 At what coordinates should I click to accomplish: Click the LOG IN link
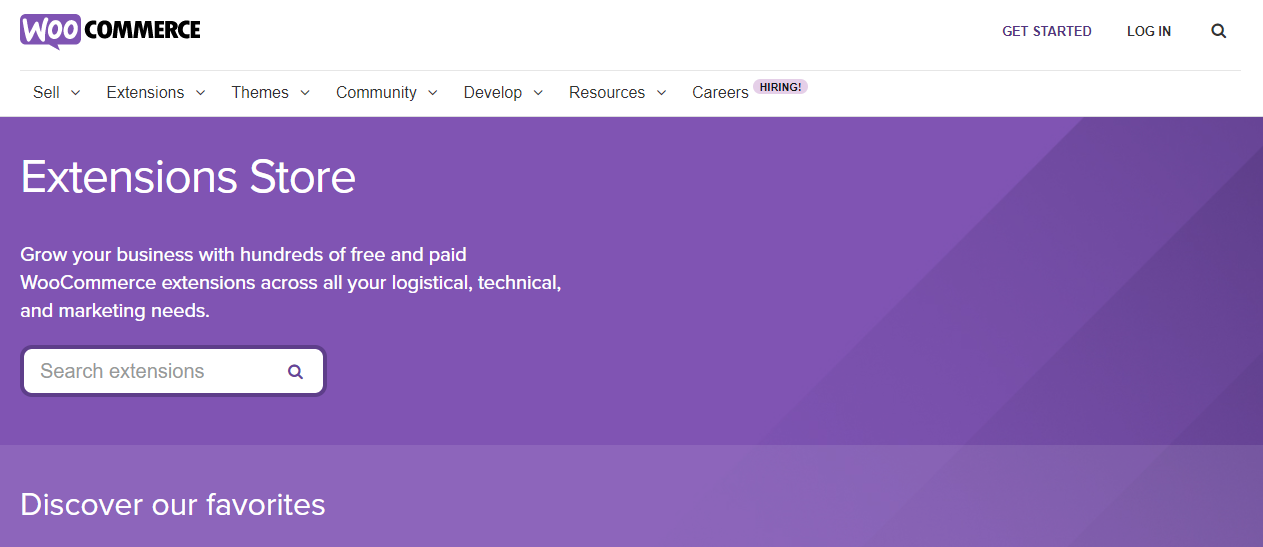[x=1149, y=31]
